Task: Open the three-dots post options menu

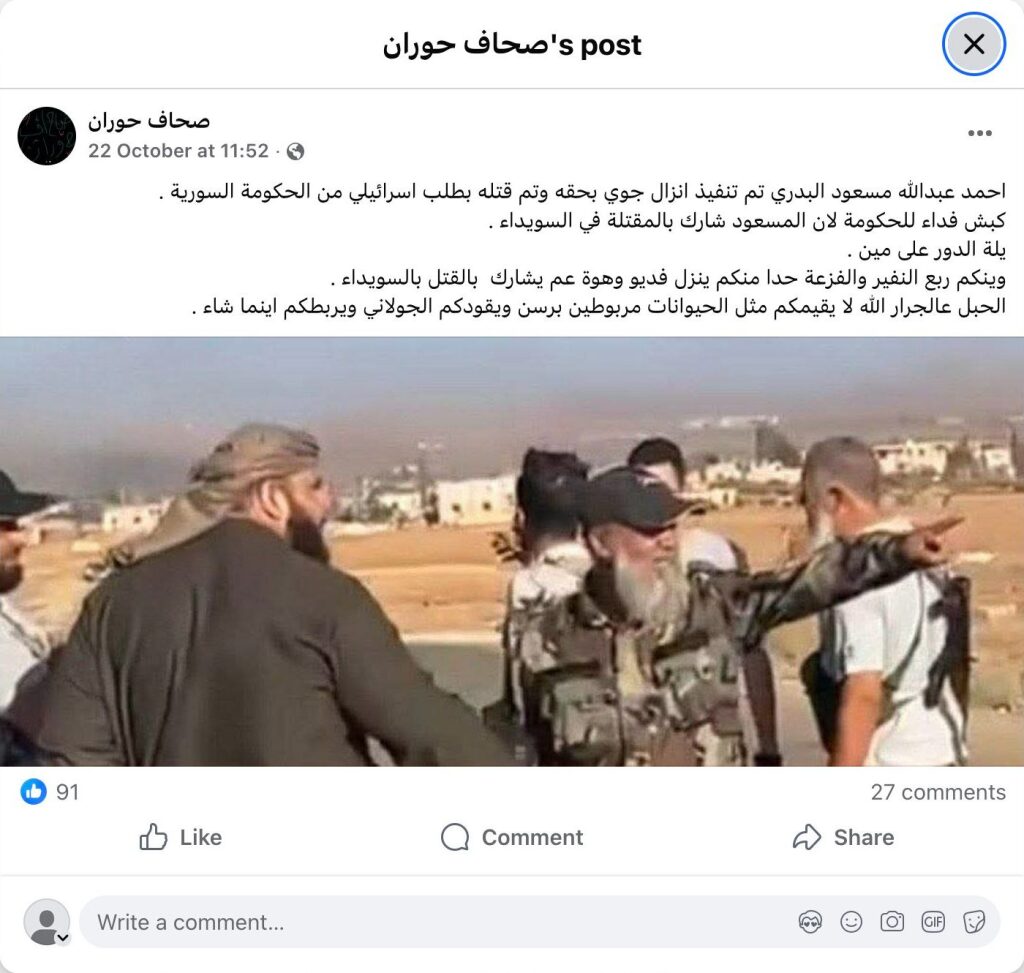Action: click(x=980, y=133)
